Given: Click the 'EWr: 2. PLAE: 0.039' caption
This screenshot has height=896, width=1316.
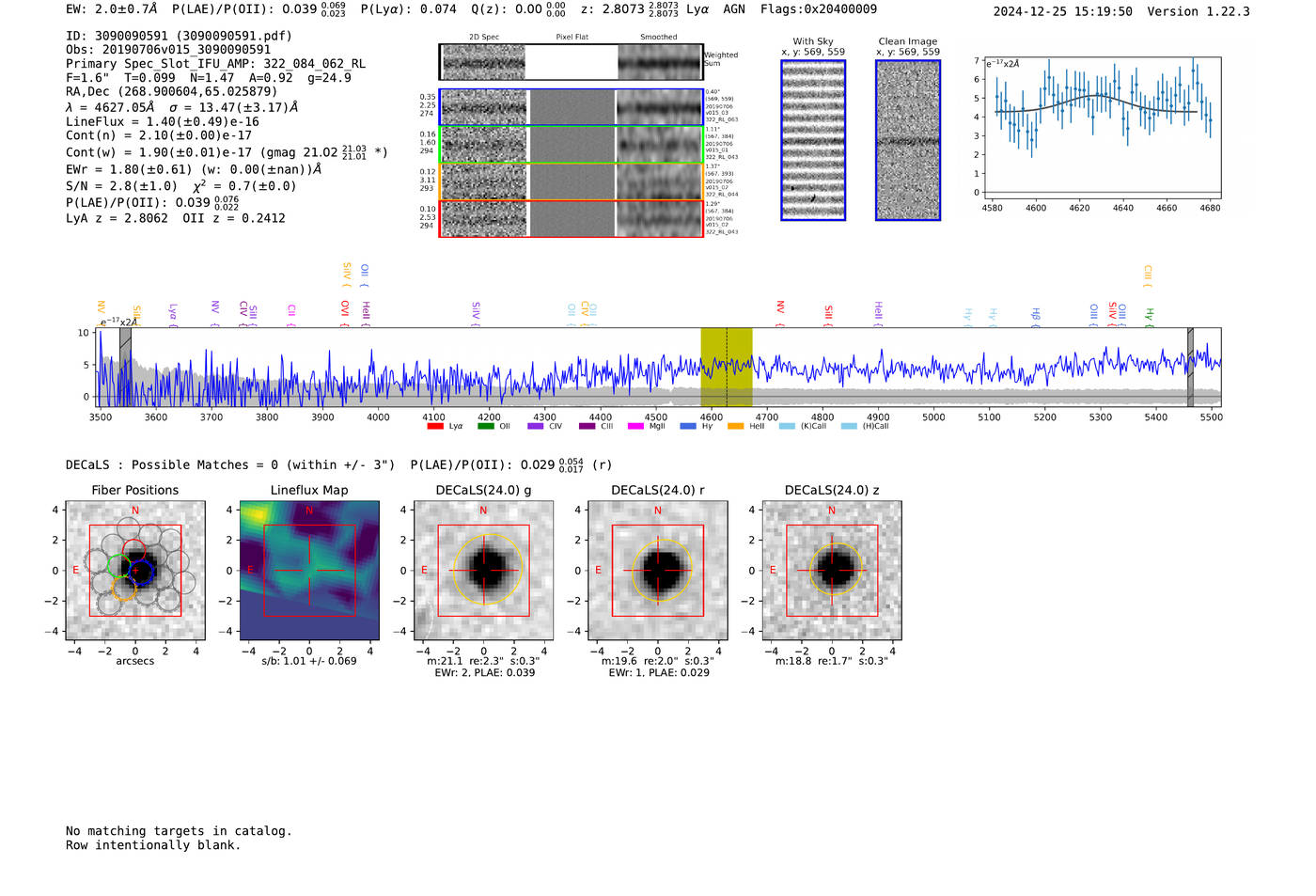Looking at the screenshot, I should click(x=485, y=673).
